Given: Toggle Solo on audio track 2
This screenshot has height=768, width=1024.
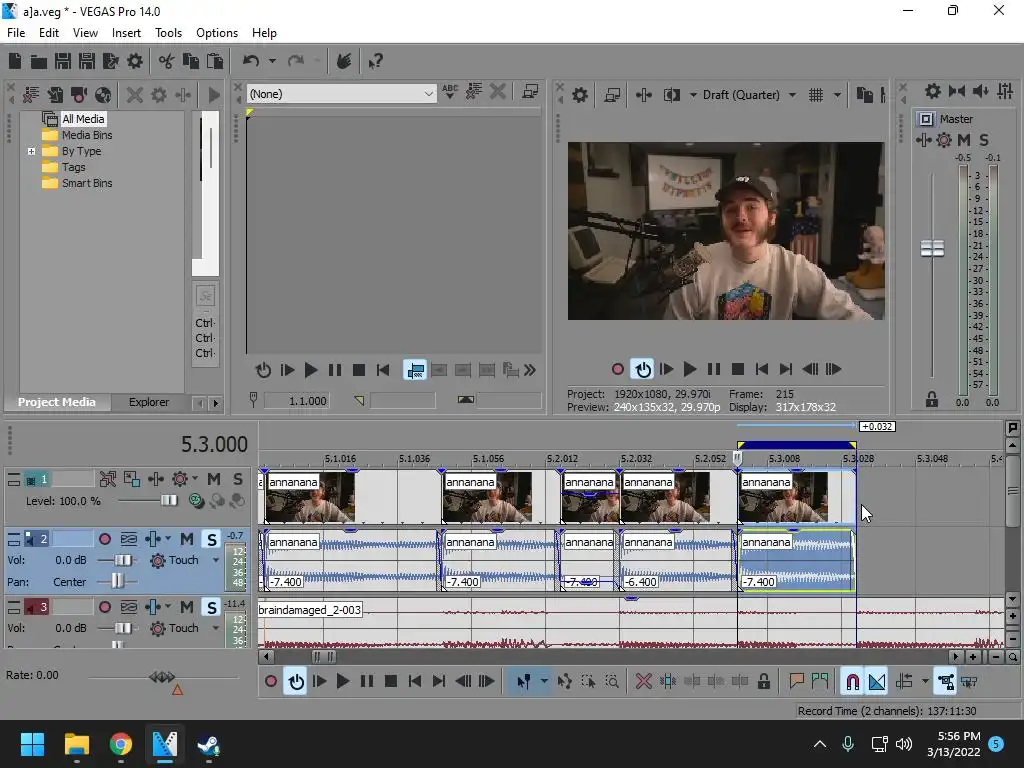Looking at the screenshot, I should point(211,540).
